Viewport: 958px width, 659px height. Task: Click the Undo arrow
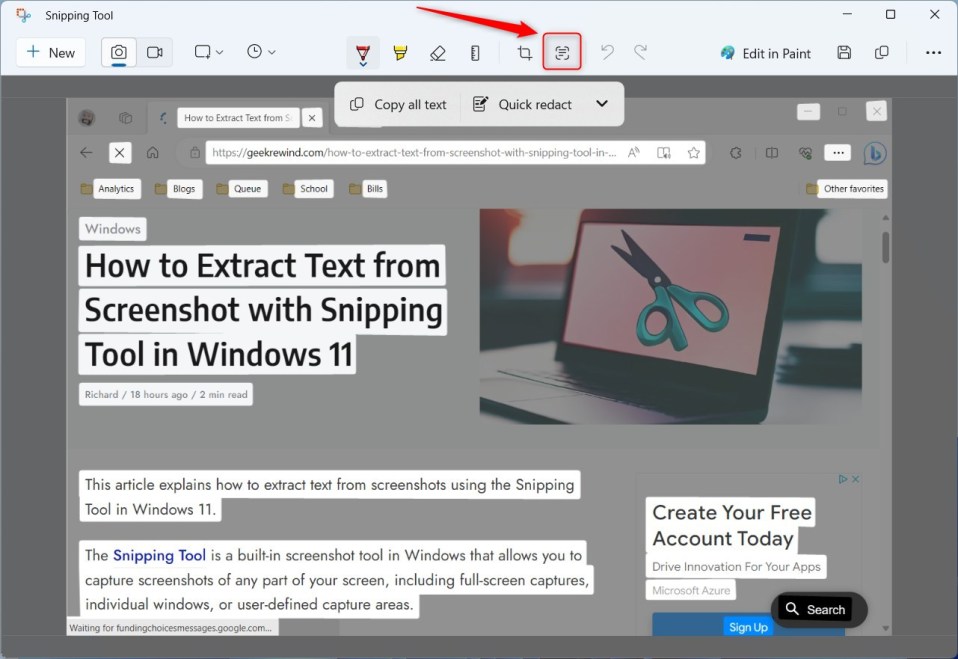pos(607,53)
